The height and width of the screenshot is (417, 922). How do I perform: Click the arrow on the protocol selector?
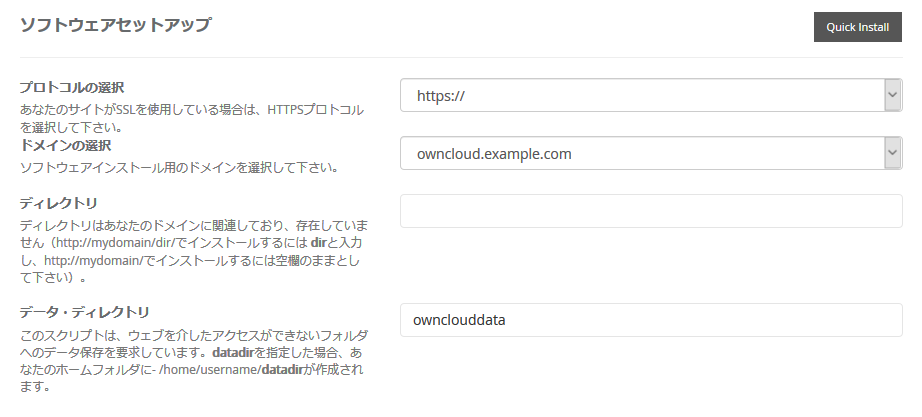[892, 96]
